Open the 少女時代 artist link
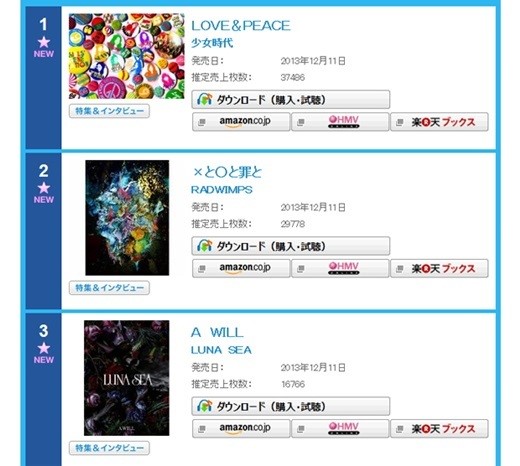 coord(212,43)
